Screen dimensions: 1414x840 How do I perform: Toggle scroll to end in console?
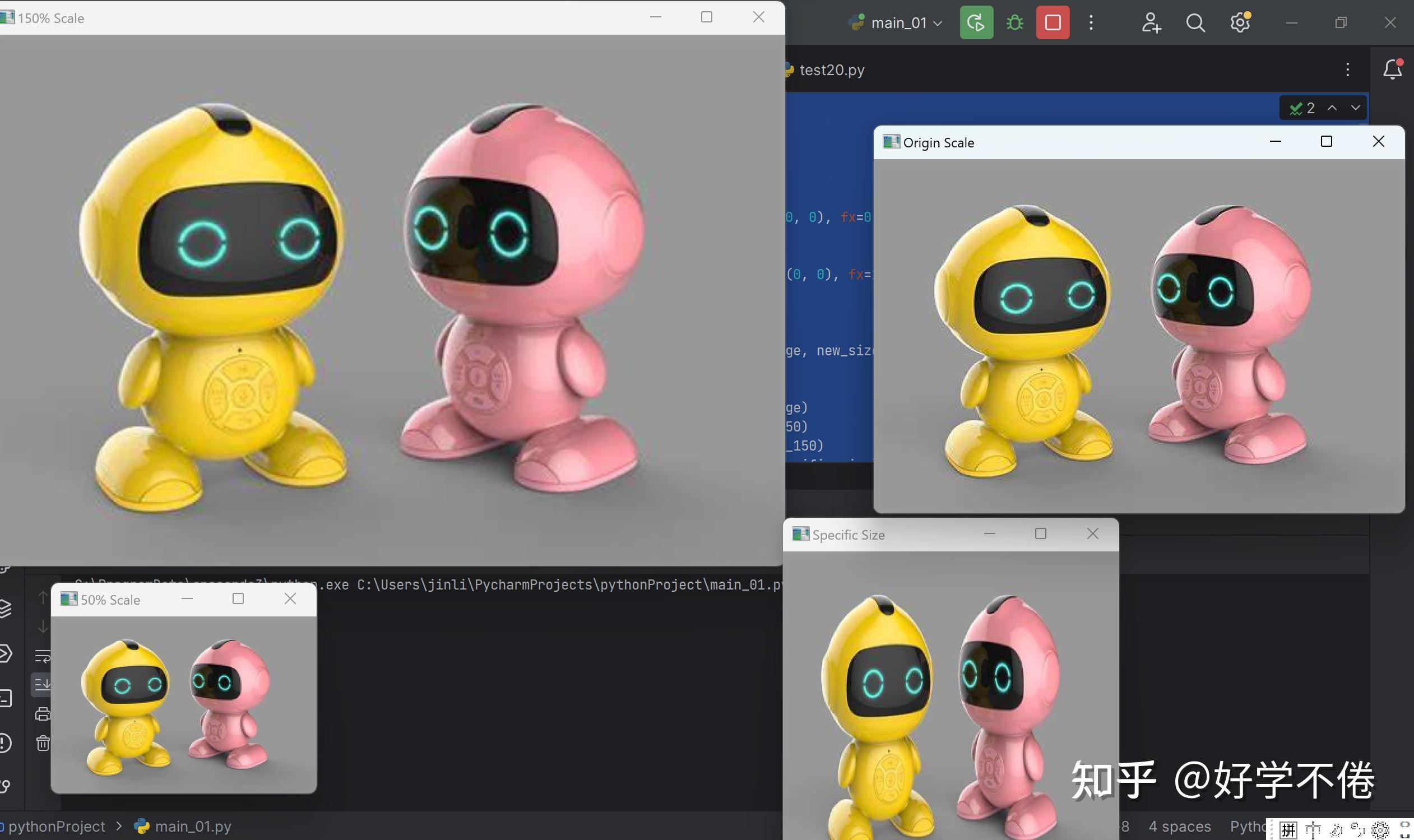(x=43, y=684)
